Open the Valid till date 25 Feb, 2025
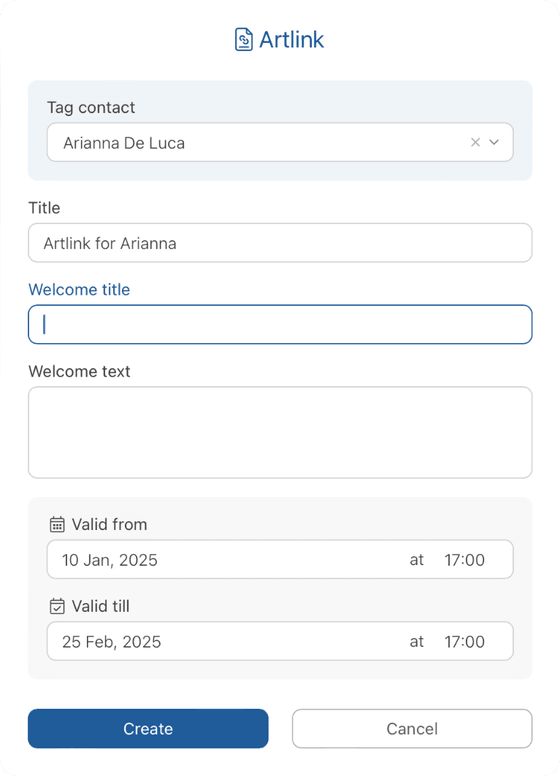The image size is (560, 776). tap(111, 642)
